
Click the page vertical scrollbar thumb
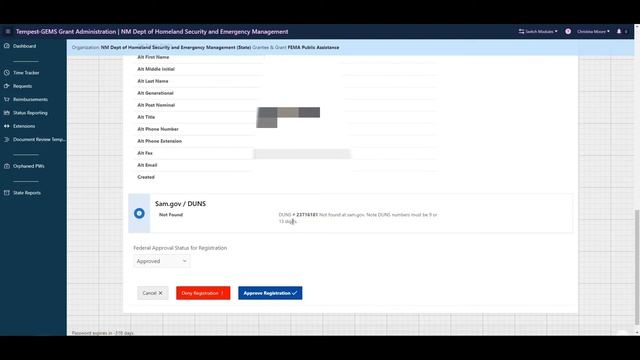coord(637,267)
